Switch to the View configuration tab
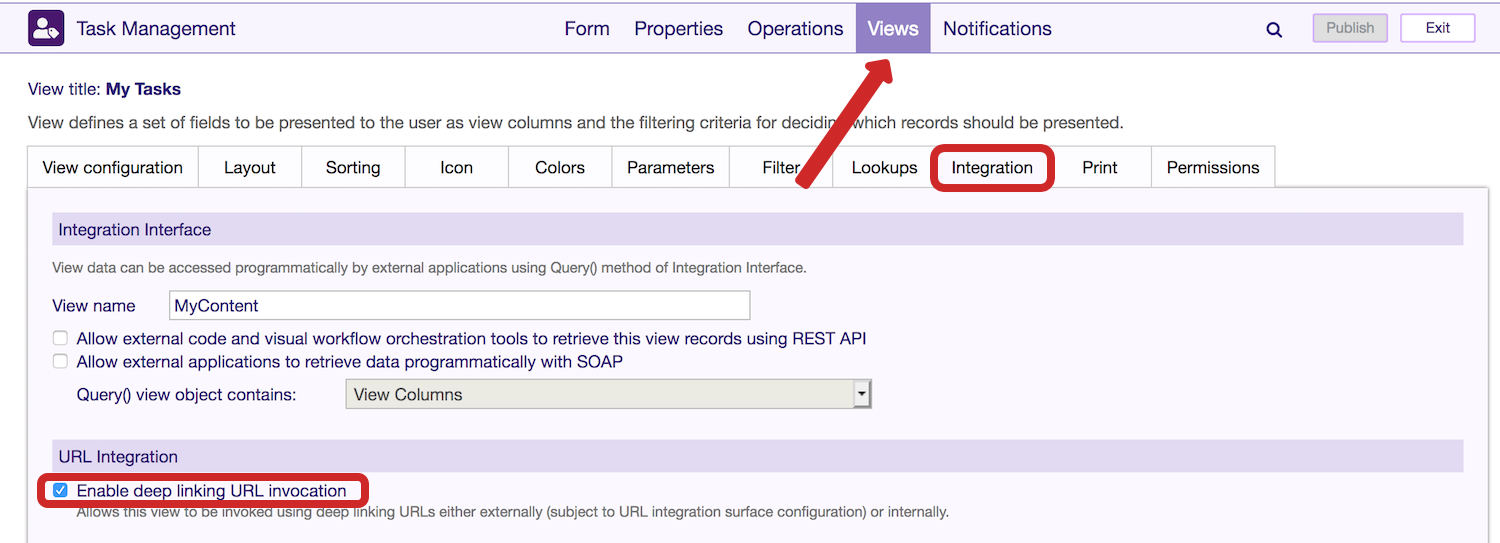The height and width of the screenshot is (543, 1500). pos(113,167)
